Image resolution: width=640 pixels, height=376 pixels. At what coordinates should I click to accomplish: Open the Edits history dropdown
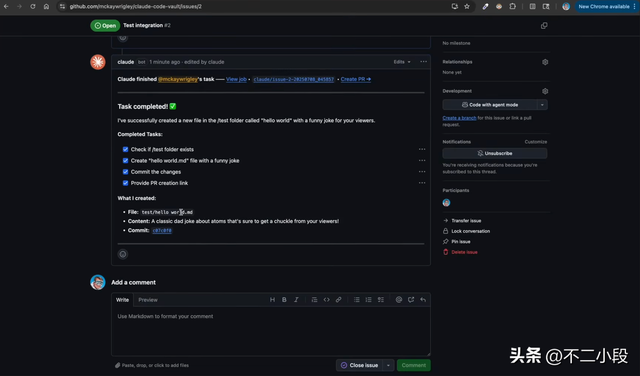(x=402, y=62)
